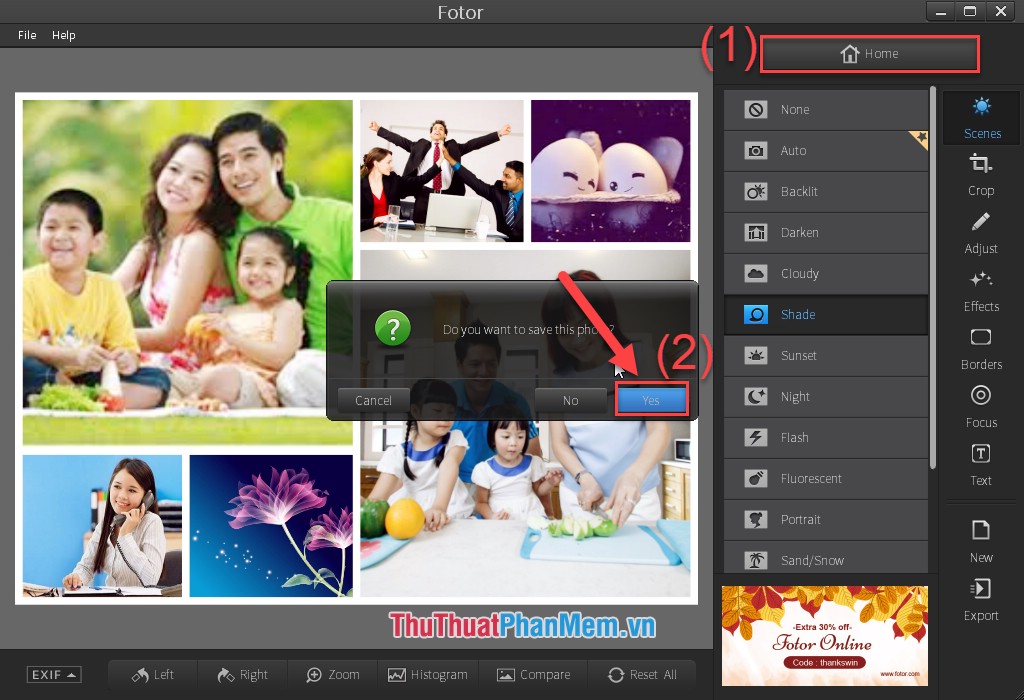The image size is (1024, 700).
Task: Open the Text tool
Action: click(981, 465)
